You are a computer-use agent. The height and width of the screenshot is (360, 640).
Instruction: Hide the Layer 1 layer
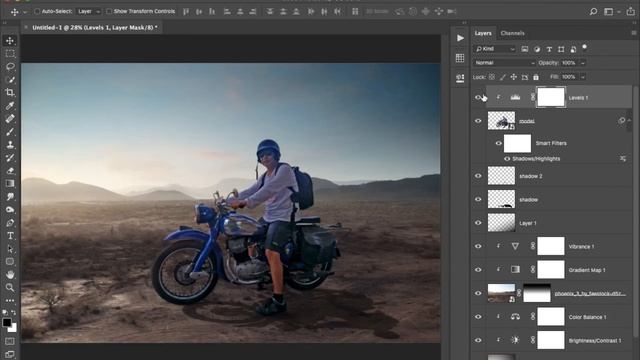(x=478, y=223)
